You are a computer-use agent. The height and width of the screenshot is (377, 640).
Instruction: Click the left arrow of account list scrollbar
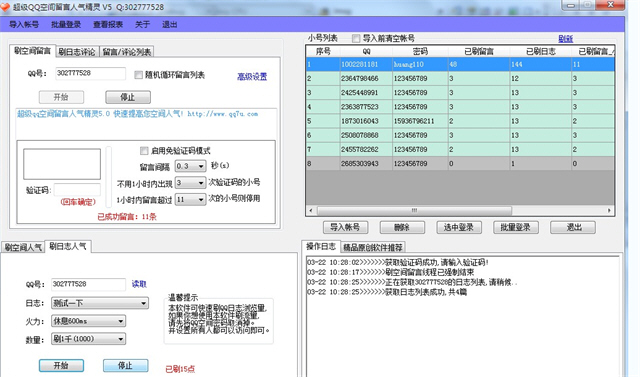click(x=311, y=211)
